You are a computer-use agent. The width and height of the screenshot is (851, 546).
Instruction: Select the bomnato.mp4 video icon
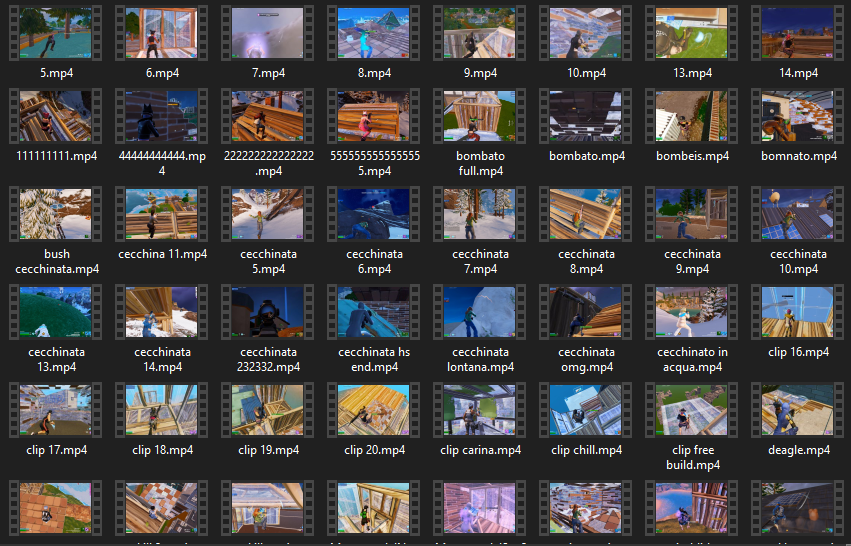coord(798,116)
